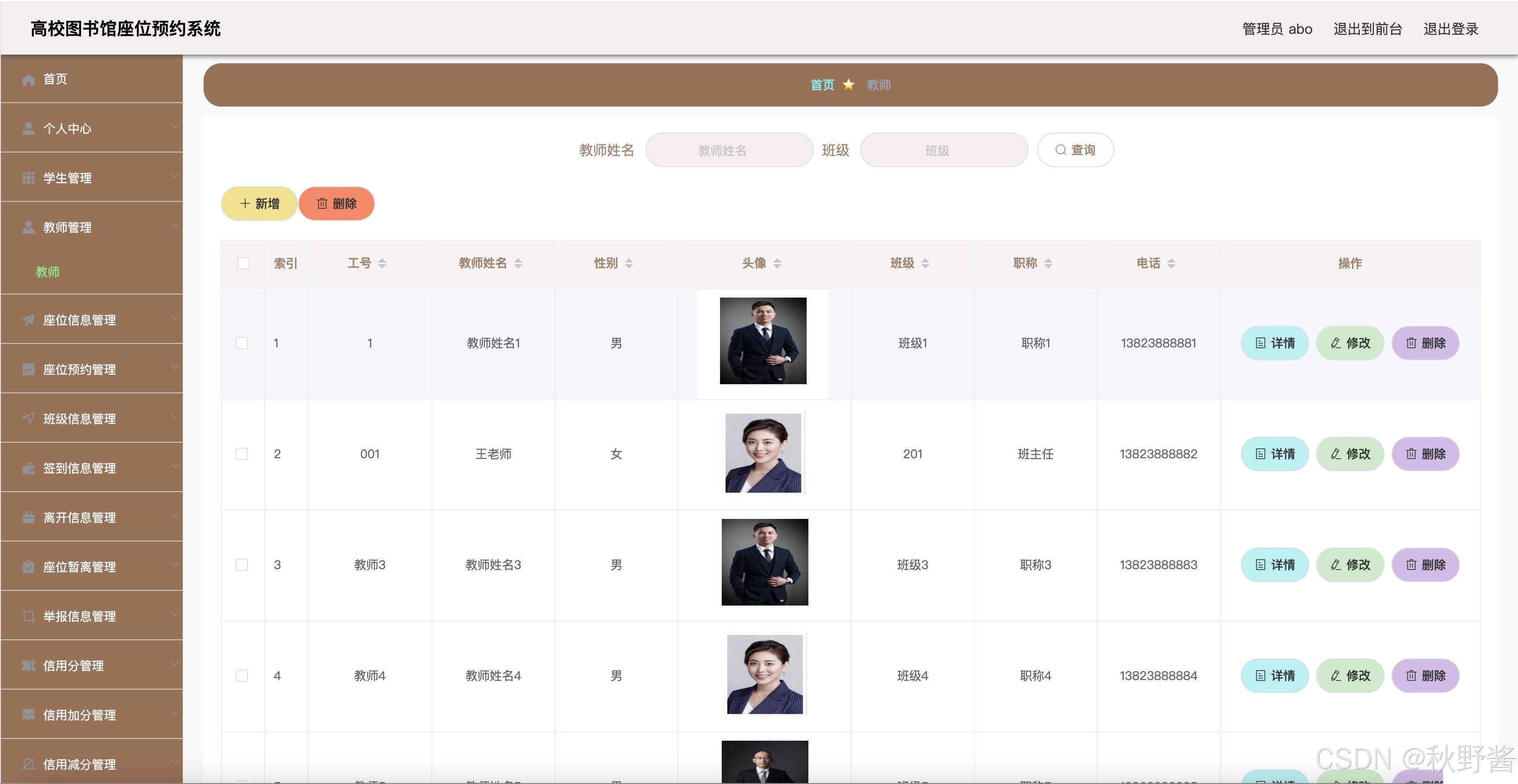The height and width of the screenshot is (784, 1518).
Task: Select the checkbox for 教师姓名3 row
Action: pos(242,565)
